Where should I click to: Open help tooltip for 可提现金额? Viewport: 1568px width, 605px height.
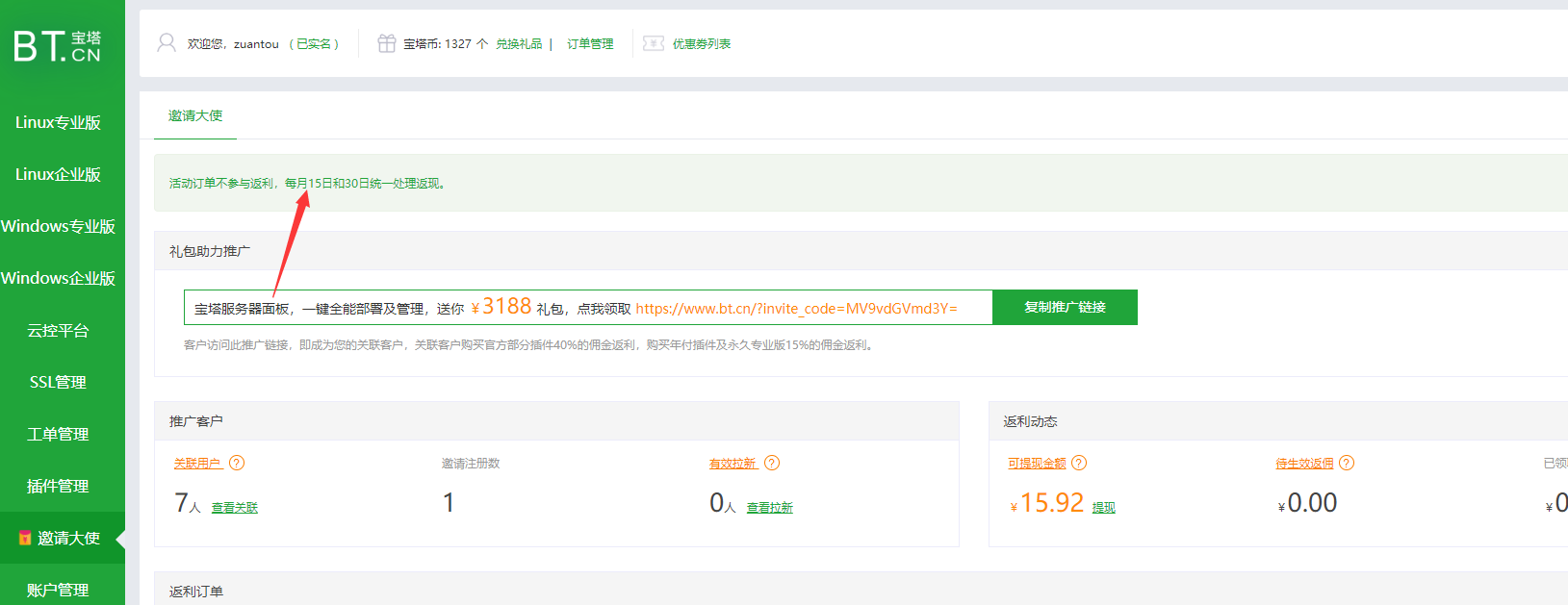pos(1079,463)
